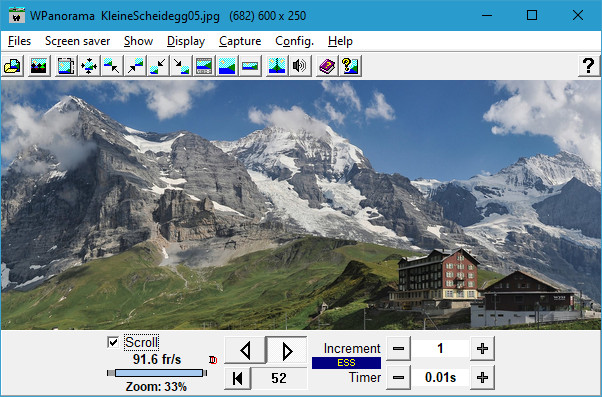Viewport: 602px width, 397px height.
Task: Click the WPanorama title bar app icon
Action: click(17, 16)
